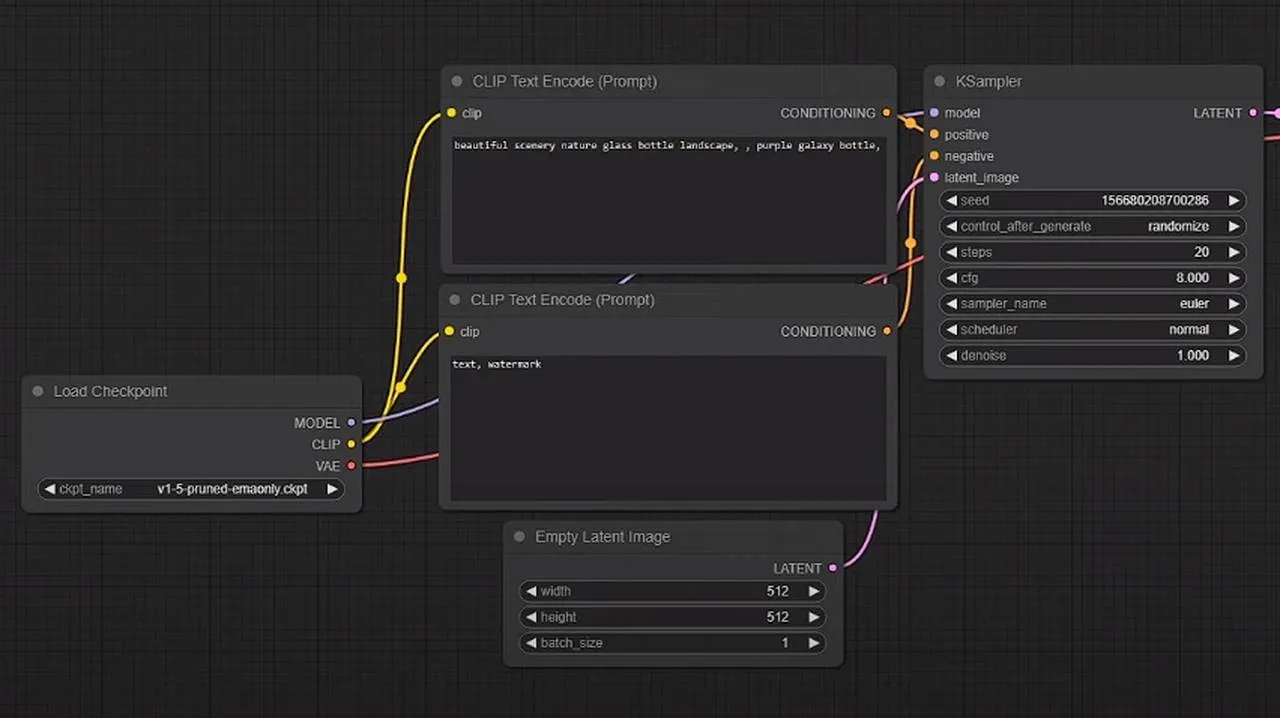Click CONDITIONING output socket of bottom CLIP node

point(886,331)
